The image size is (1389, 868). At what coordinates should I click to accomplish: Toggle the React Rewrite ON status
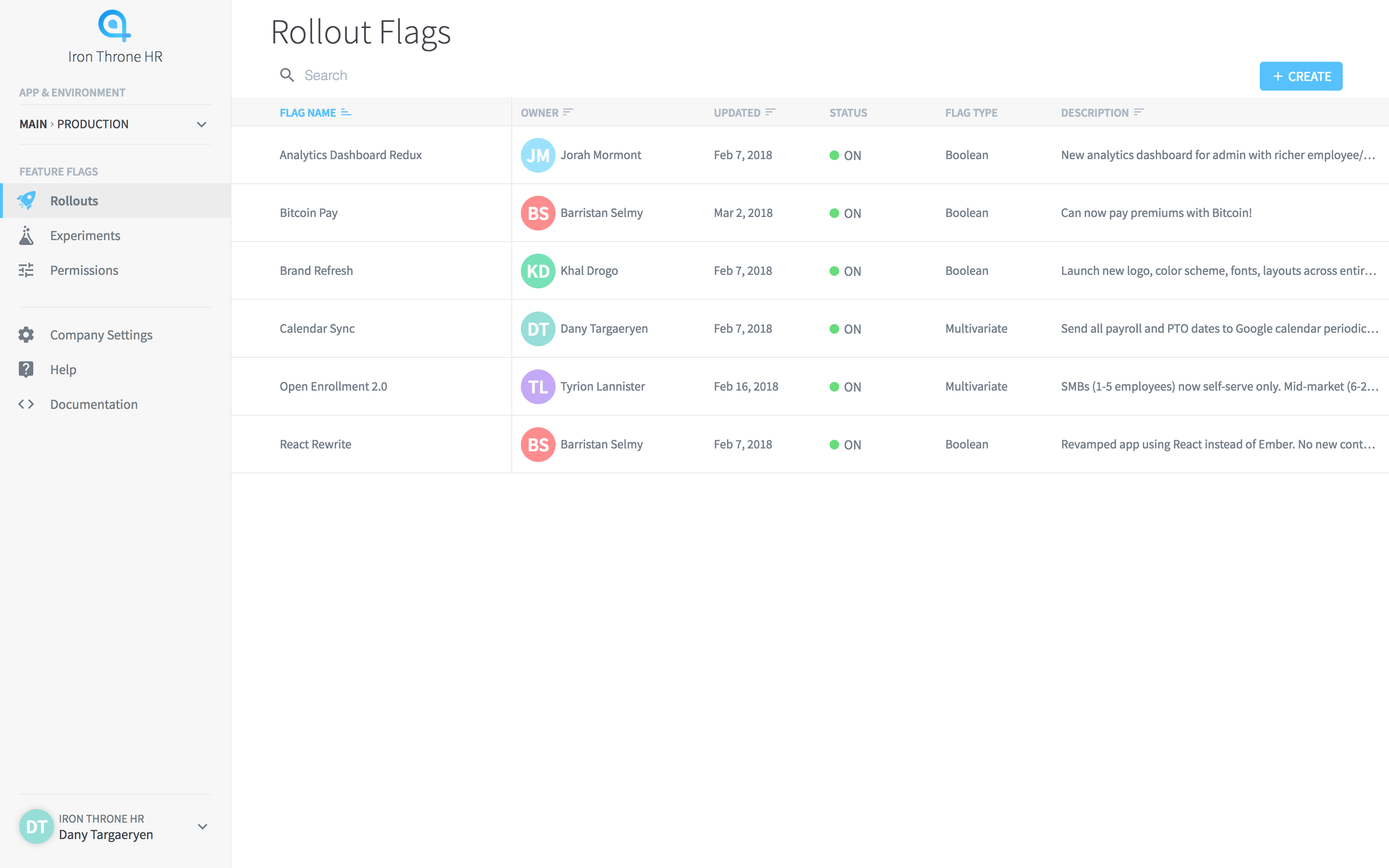(x=845, y=444)
